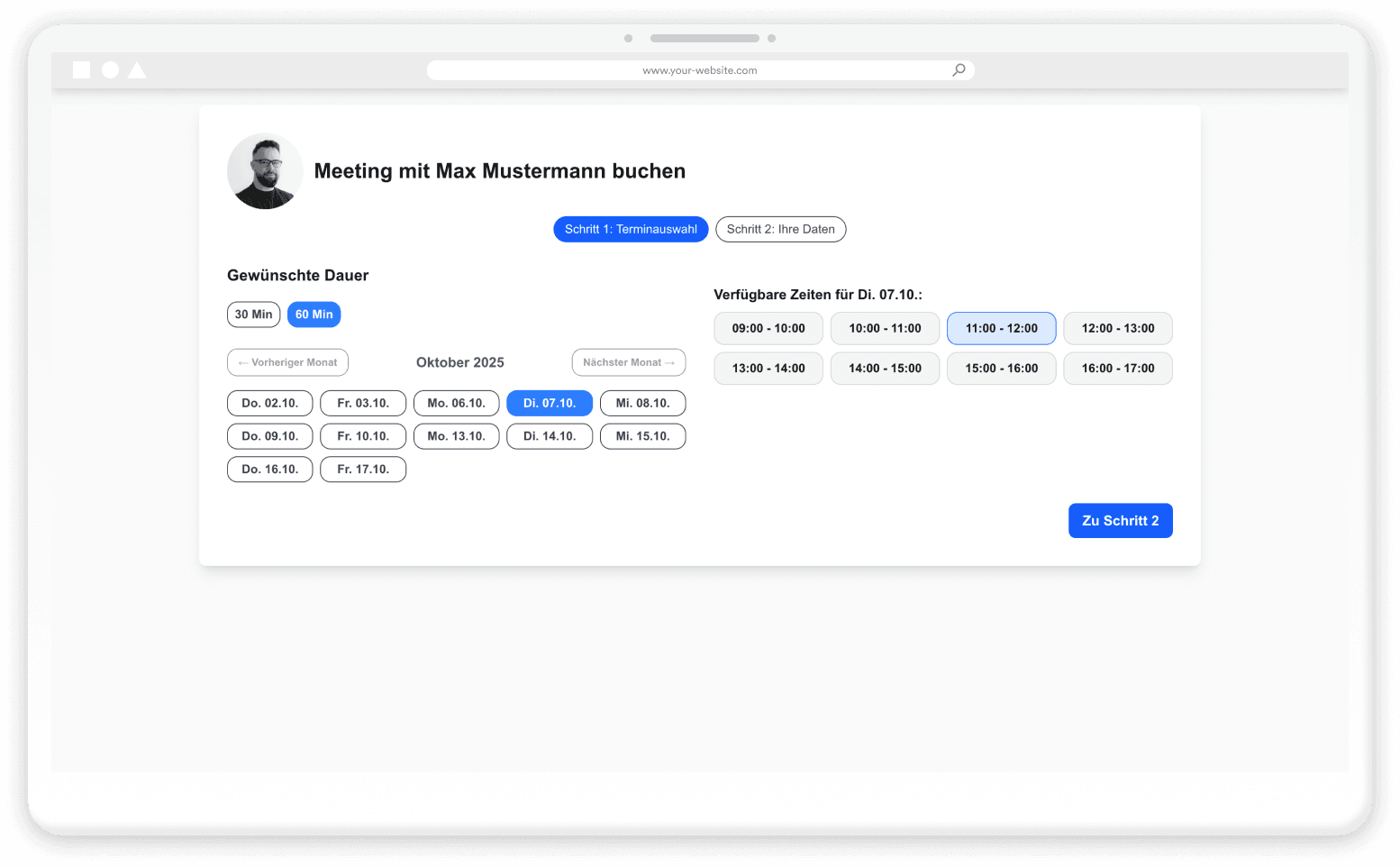Select the 60 Min duration option

314,315
